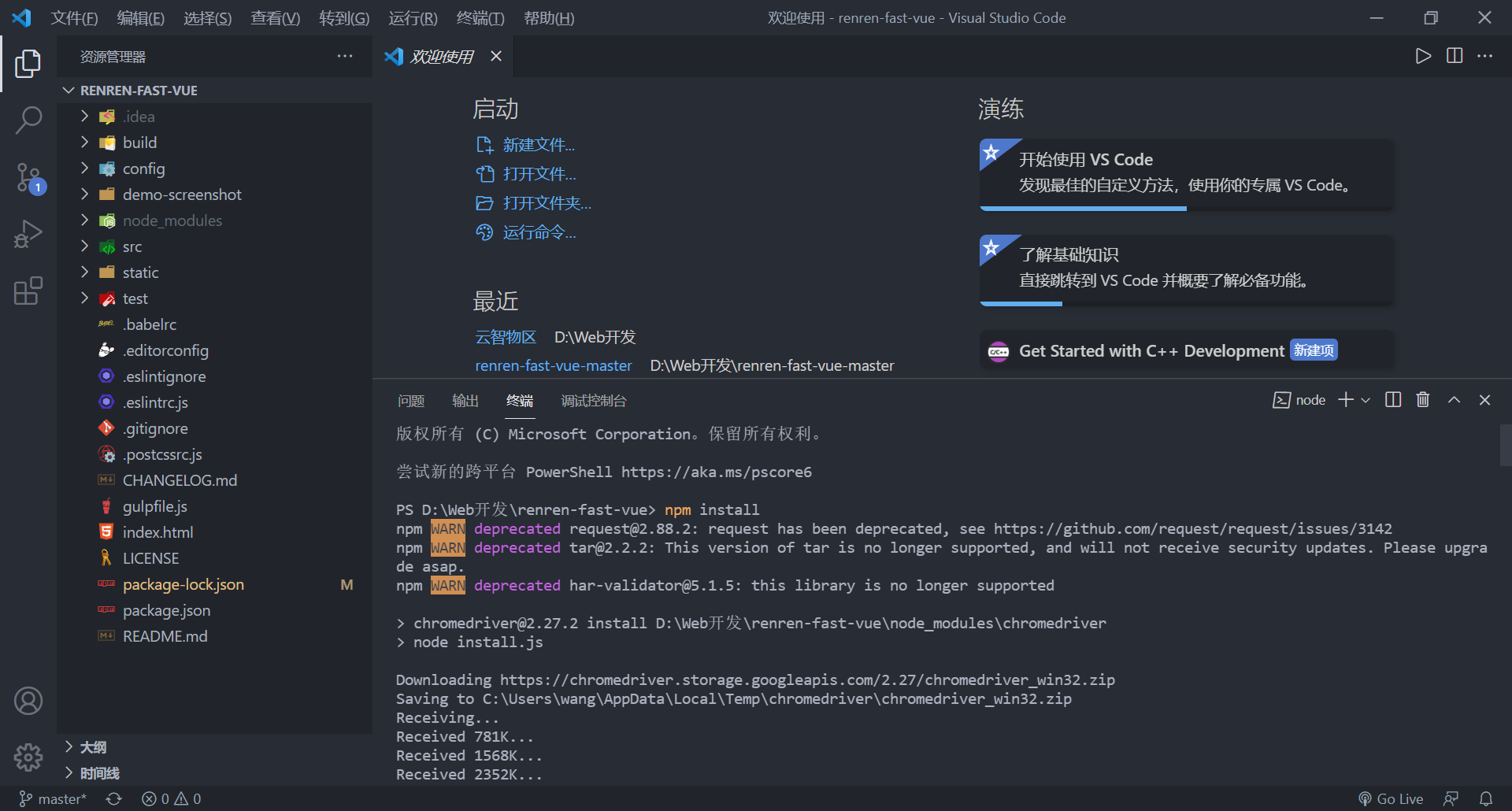Kill terminal with trash icon
Screen dimensions: 1512x811
pos(1423,400)
